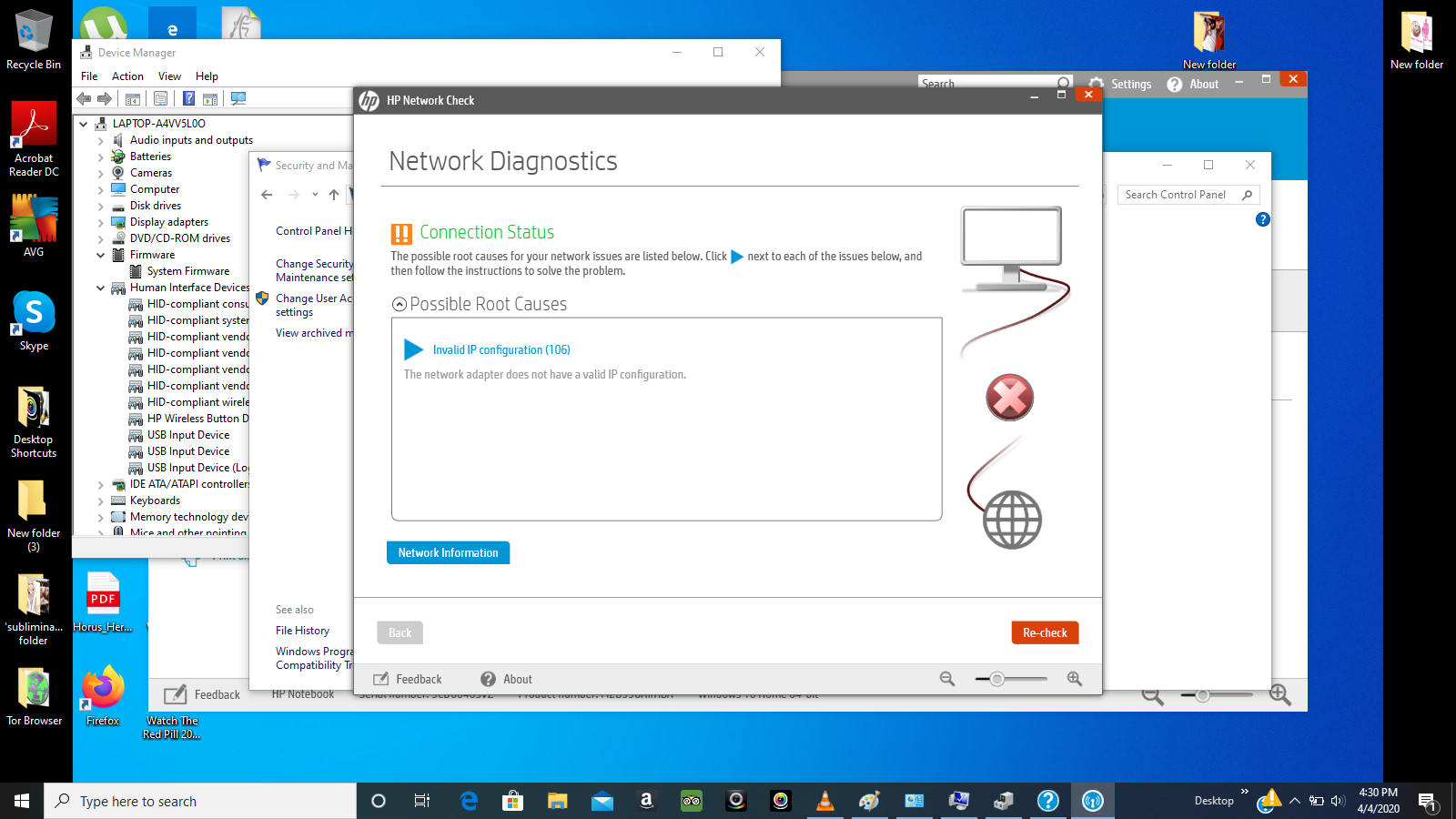Viewport: 1456px width, 819px height.
Task: Select the LAPTOP-A4VV5L0O root node
Action: (x=158, y=124)
